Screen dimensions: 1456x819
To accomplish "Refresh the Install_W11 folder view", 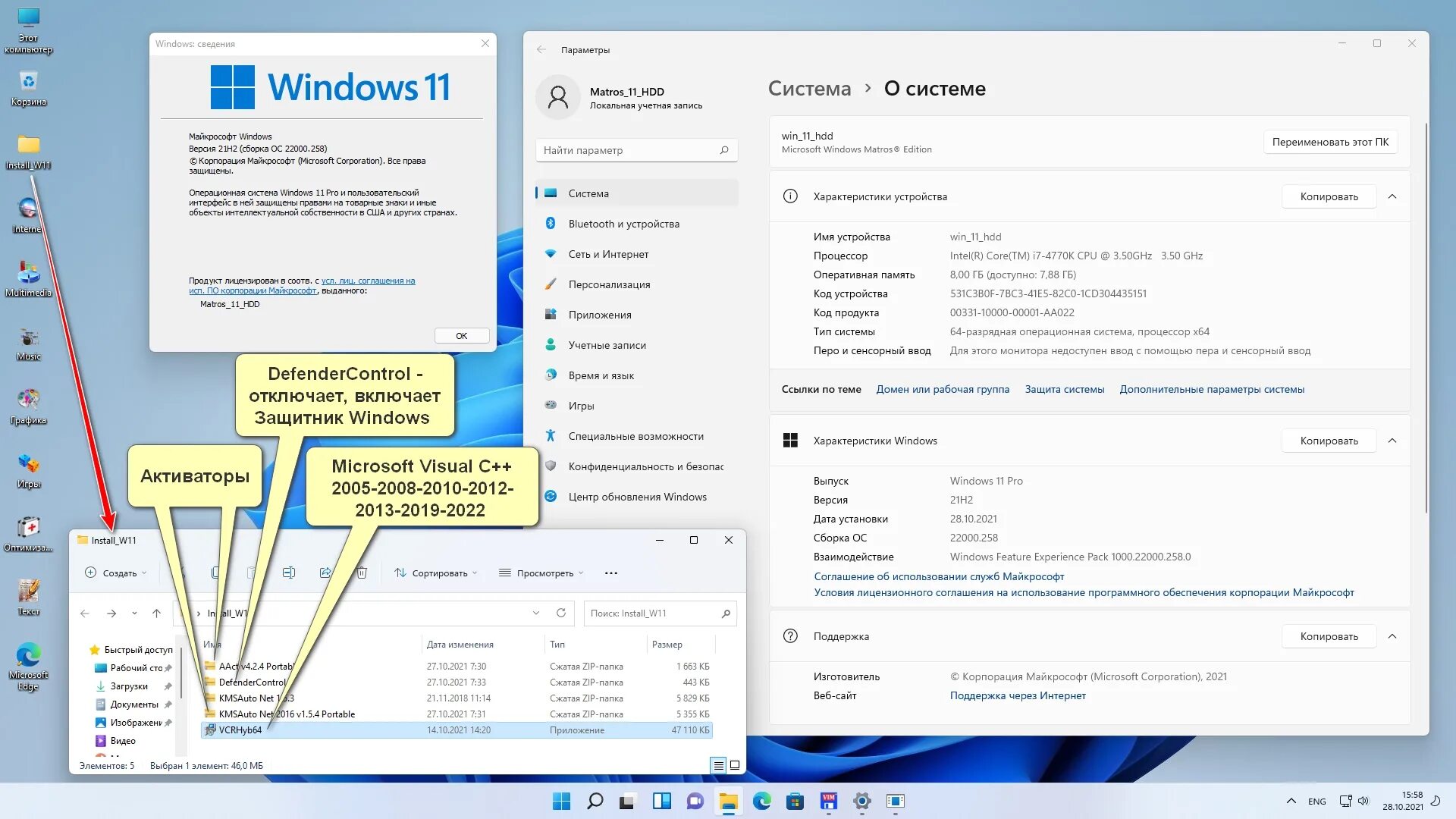I will click(561, 613).
